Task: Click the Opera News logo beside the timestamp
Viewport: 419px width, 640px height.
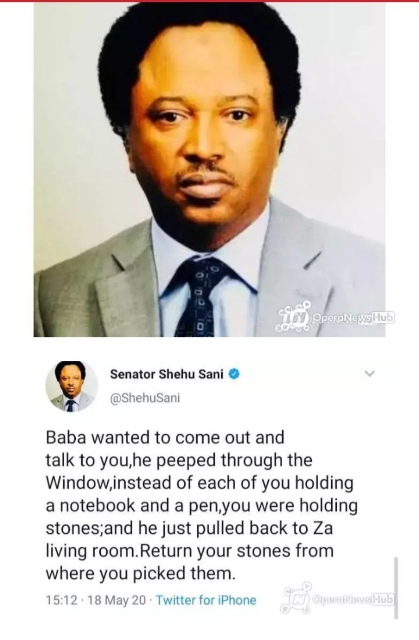Action: (x=296, y=598)
